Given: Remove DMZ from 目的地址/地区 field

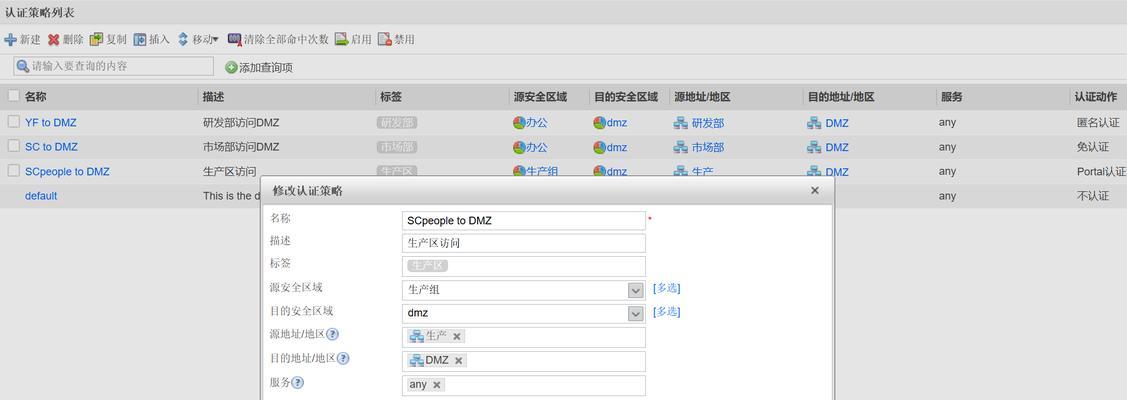Looking at the screenshot, I should pos(459,361).
